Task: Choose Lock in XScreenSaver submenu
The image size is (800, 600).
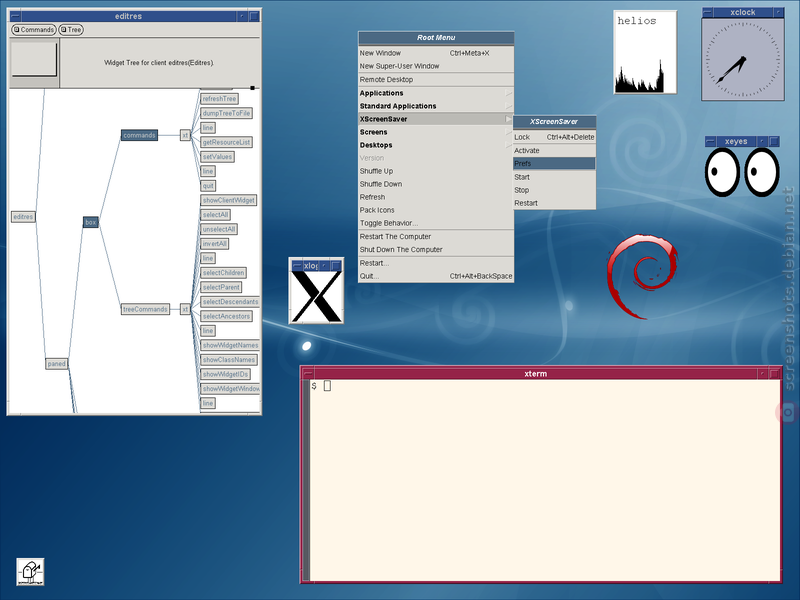Action: point(554,137)
